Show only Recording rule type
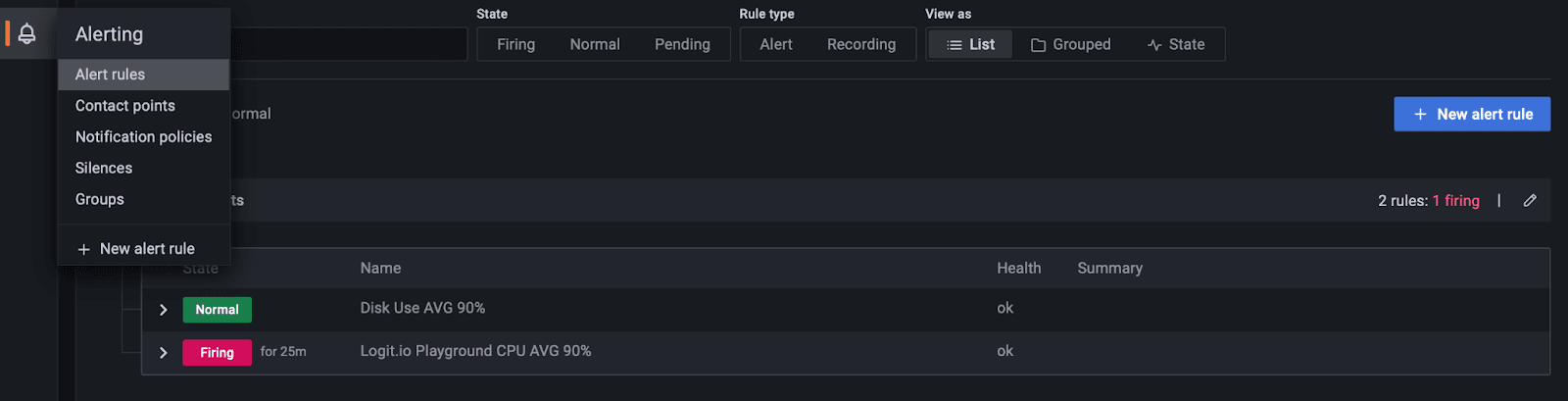 (x=861, y=44)
